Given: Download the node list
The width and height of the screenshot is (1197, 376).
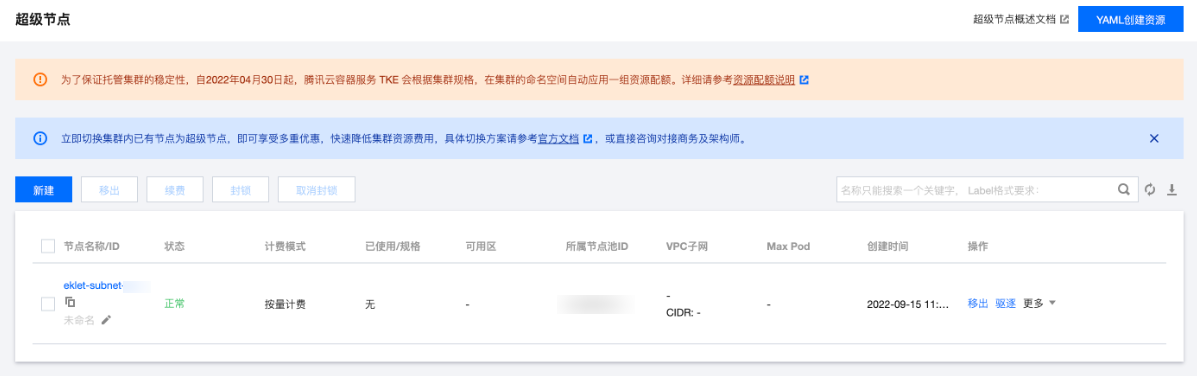Looking at the screenshot, I should tap(1173, 190).
